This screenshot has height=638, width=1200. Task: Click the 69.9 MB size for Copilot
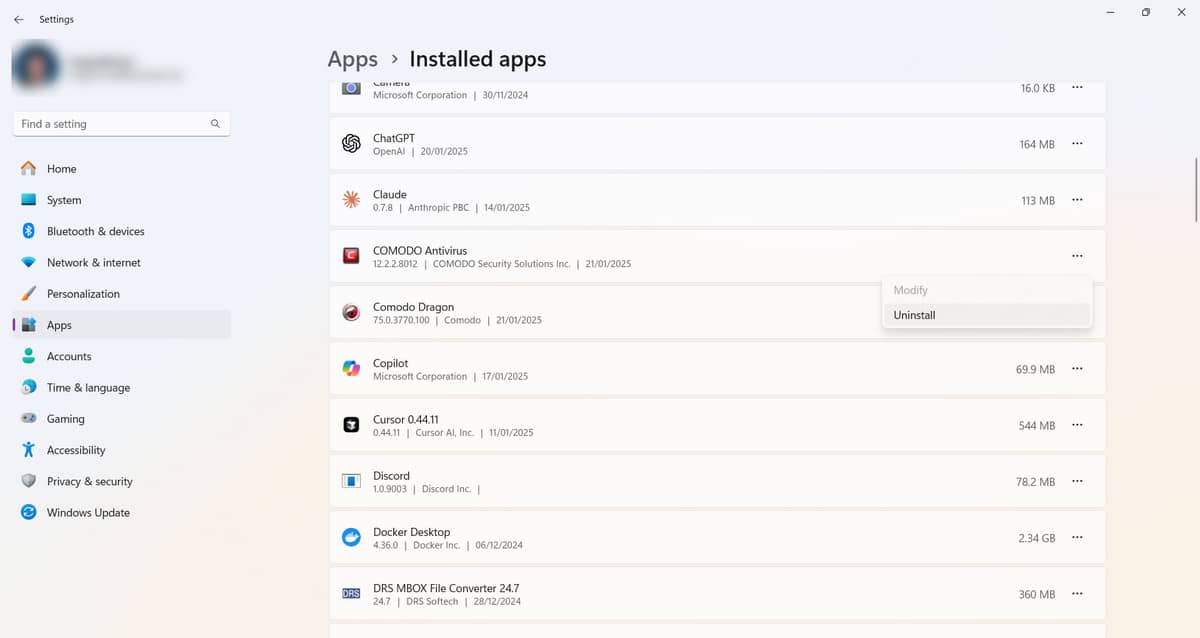pyautogui.click(x=1036, y=369)
